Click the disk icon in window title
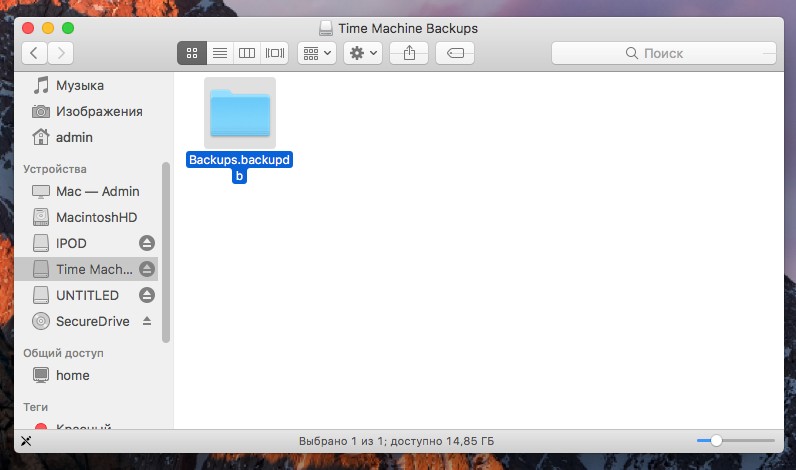Viewport: 796px width, 470px height. tap(326, 28)
